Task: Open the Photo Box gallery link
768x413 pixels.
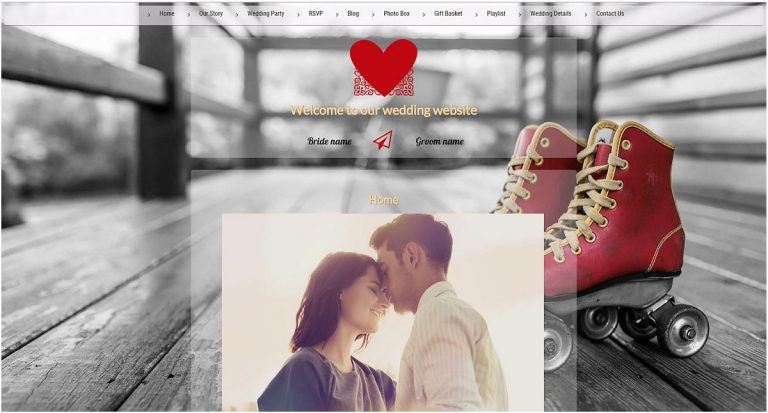Action: click(x=396, y=14)
